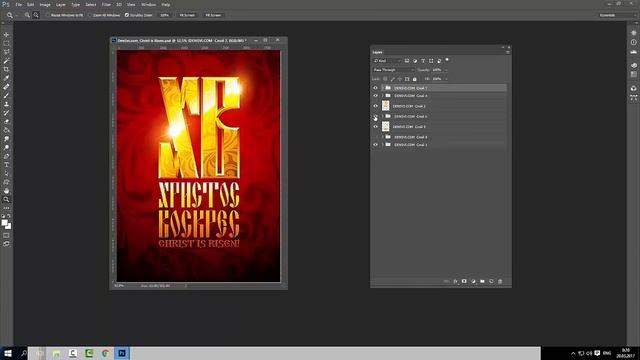Enable Zoom All Windows checkbox

click(91, 15)
